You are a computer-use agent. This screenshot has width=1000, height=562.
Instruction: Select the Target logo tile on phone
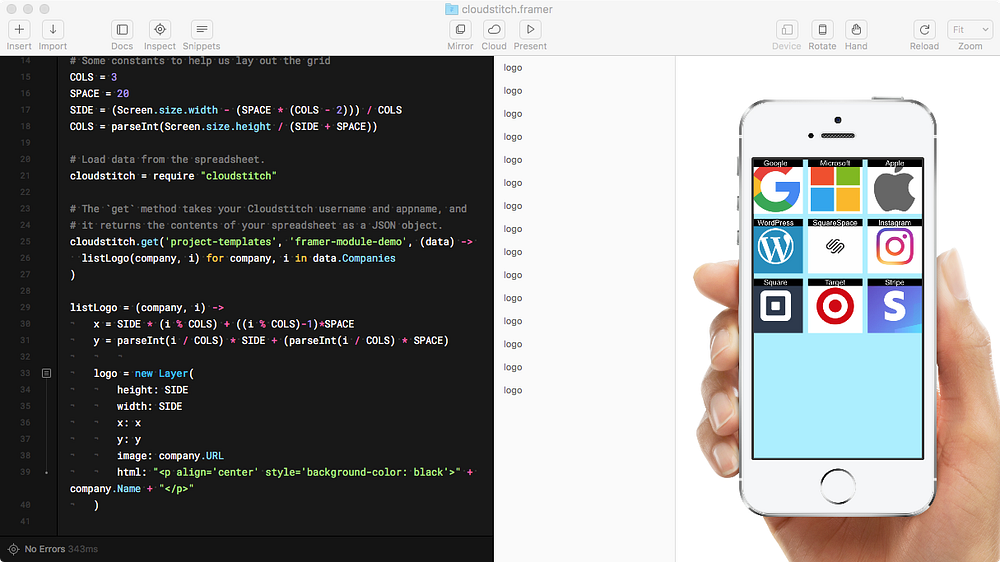click(x=835, y=306)
